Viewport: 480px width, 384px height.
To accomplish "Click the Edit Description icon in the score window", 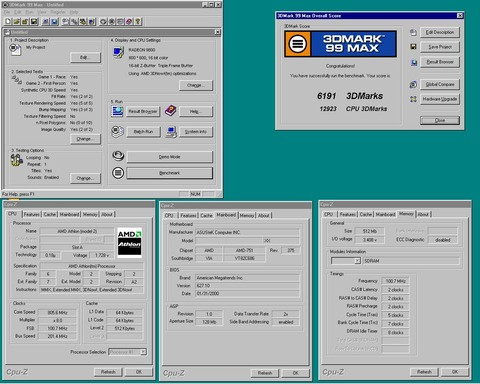I will [x=413, y=32].
